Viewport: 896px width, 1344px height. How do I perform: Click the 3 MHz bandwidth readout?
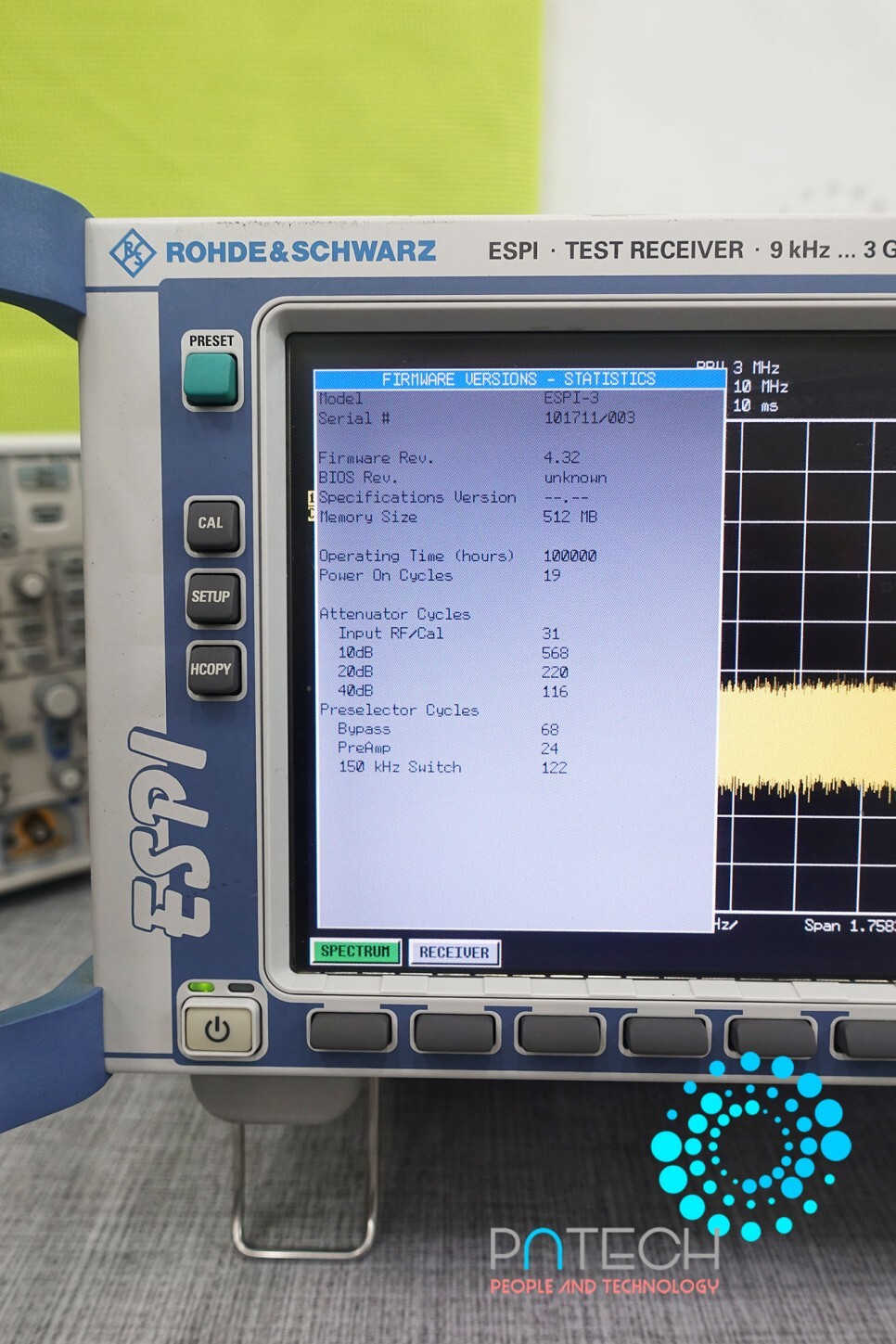pos(756,367)
